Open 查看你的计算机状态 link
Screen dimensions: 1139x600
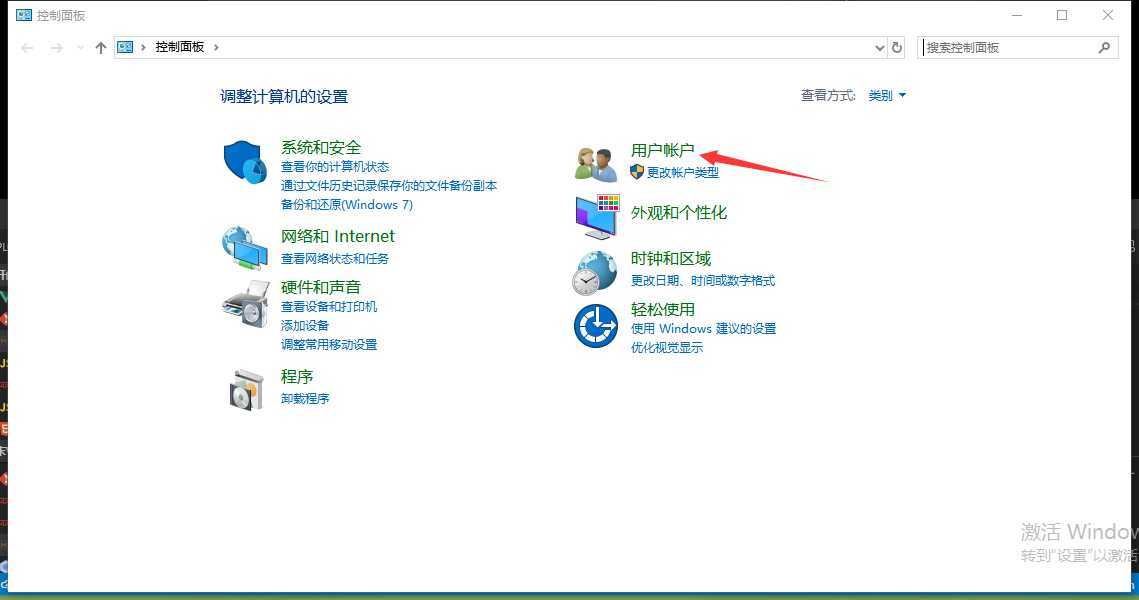tap(335, 167)
